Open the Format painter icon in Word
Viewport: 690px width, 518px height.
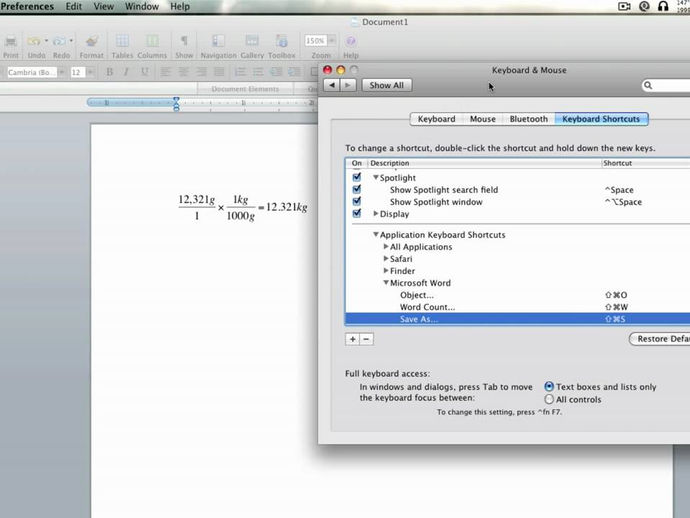(92, 42)
